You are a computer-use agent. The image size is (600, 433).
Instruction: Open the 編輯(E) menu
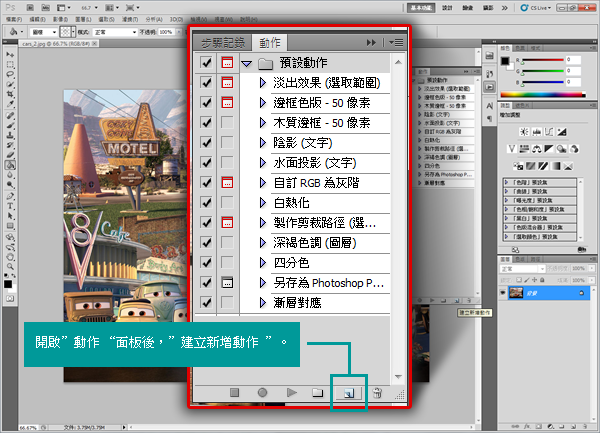tap(37, 19)
